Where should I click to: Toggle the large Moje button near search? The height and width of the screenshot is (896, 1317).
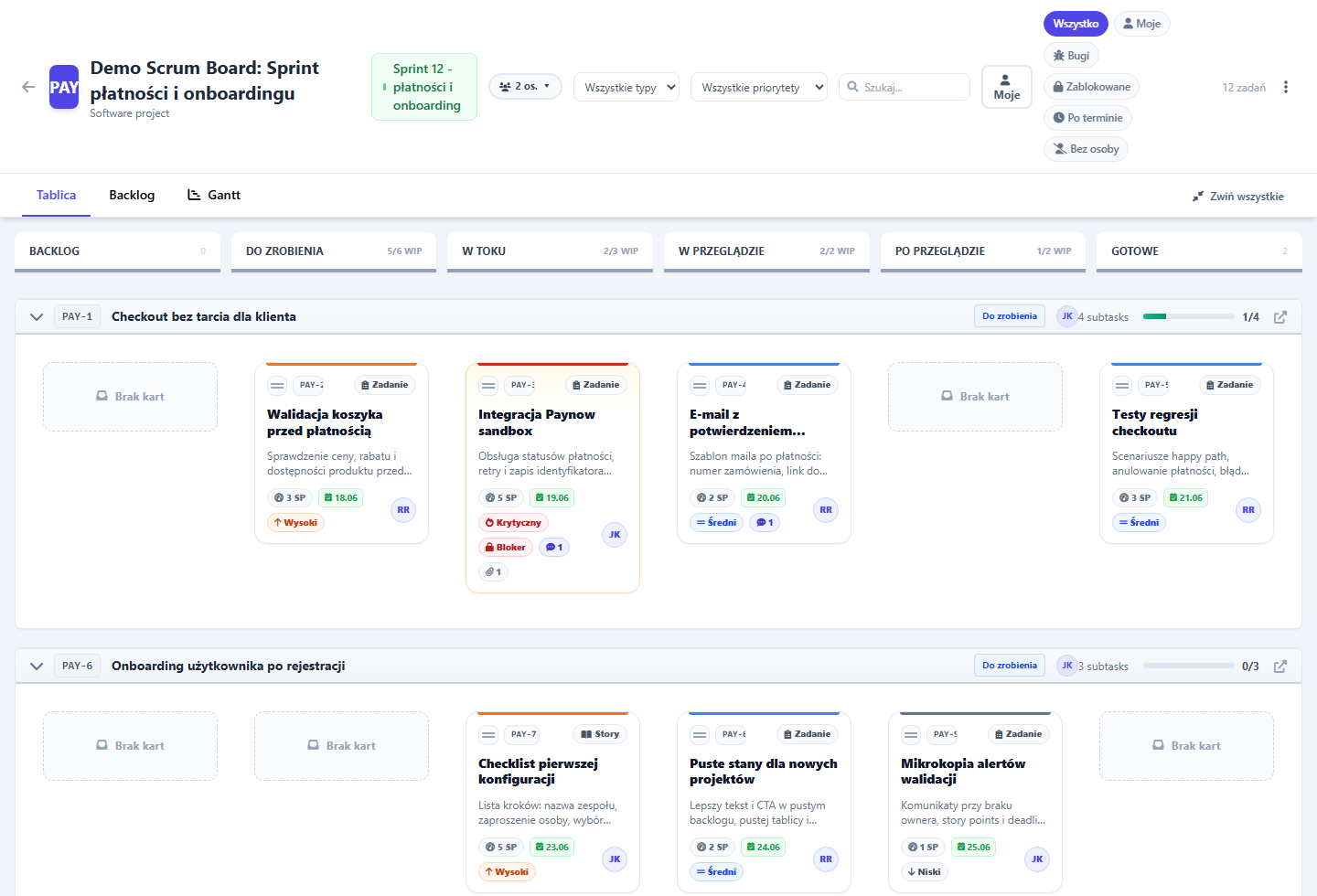[1007, 87]
